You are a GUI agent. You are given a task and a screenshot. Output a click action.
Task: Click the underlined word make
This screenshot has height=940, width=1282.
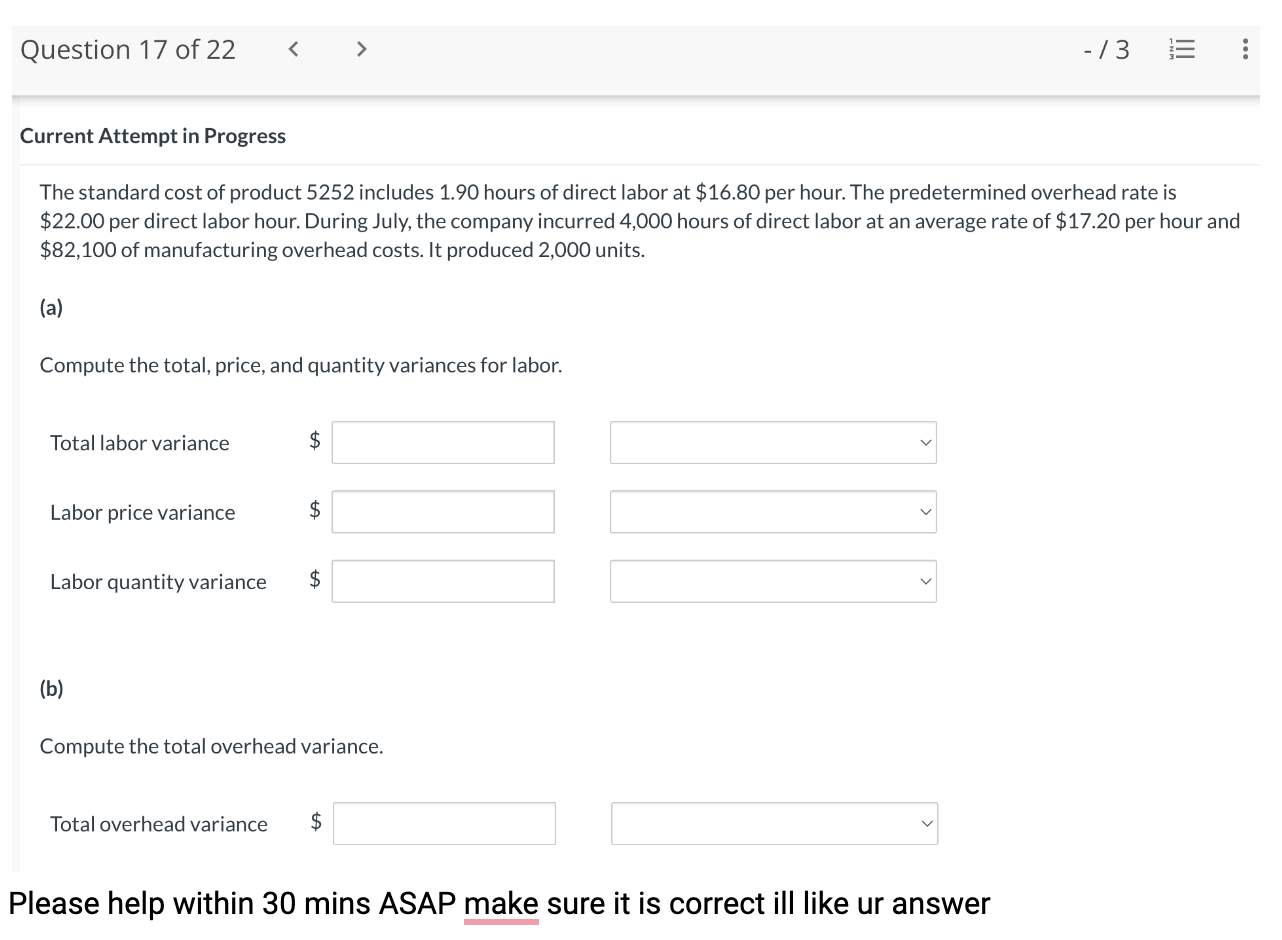pos(500,903)
